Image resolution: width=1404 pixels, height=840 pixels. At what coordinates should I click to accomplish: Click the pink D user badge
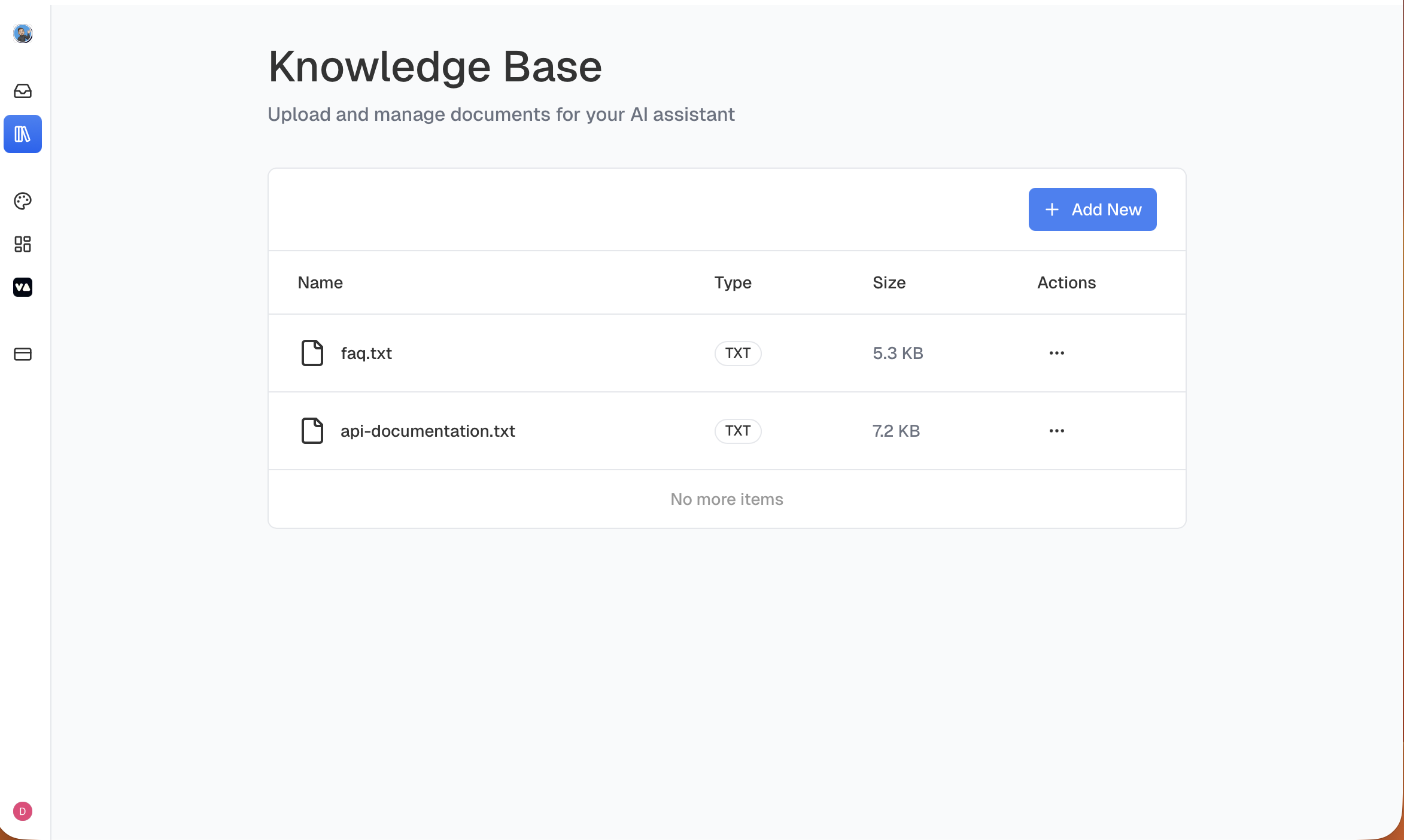(23, 811)
